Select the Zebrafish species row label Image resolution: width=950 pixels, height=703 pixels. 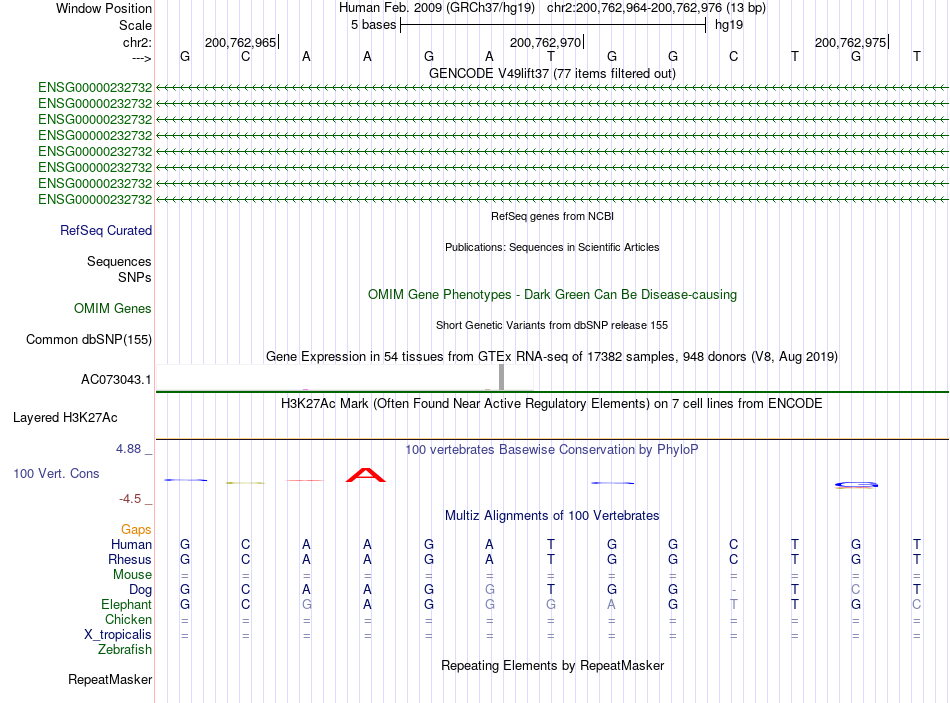click(125, 650)
